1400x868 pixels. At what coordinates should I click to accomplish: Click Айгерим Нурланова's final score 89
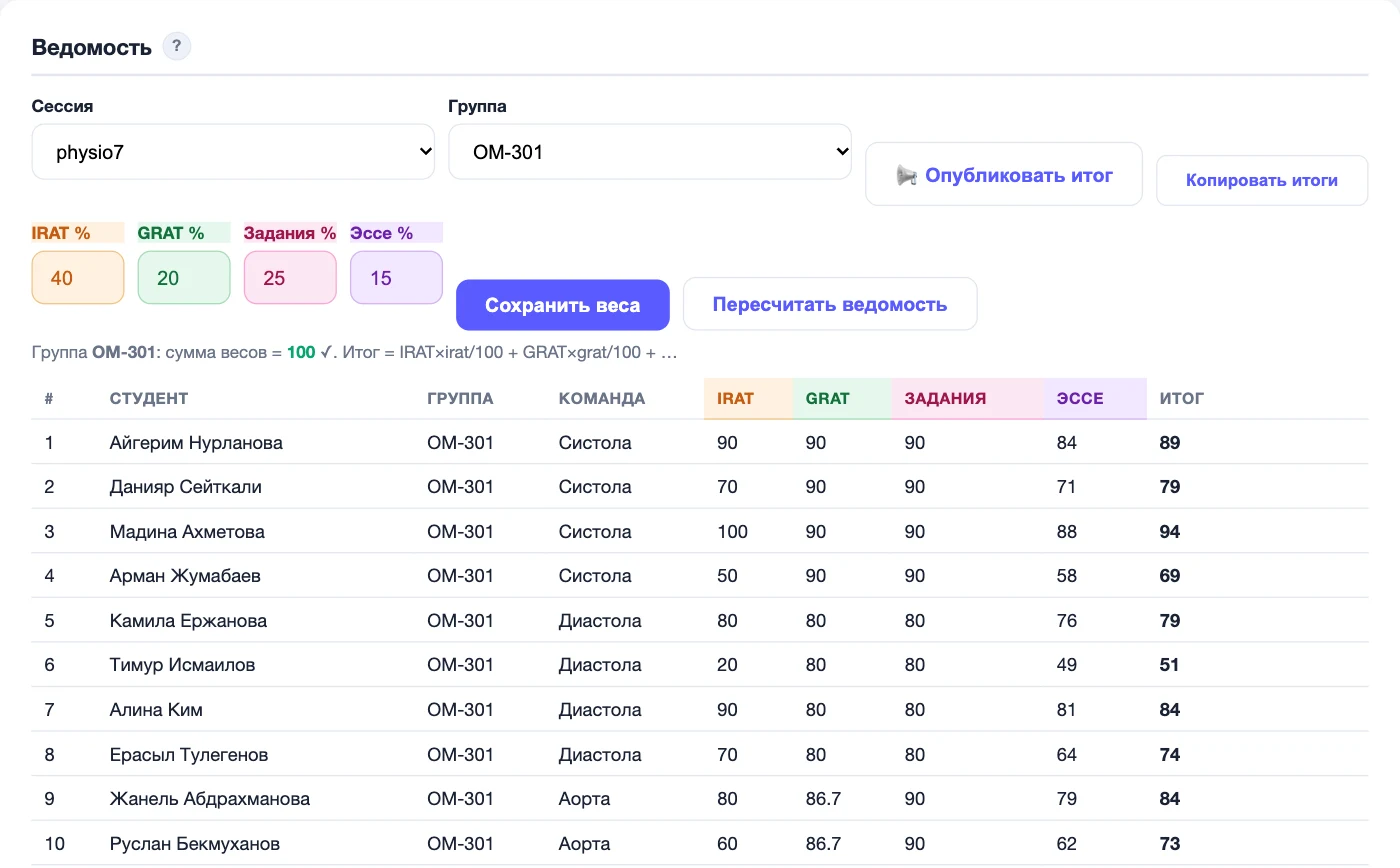pos(1170,442)
